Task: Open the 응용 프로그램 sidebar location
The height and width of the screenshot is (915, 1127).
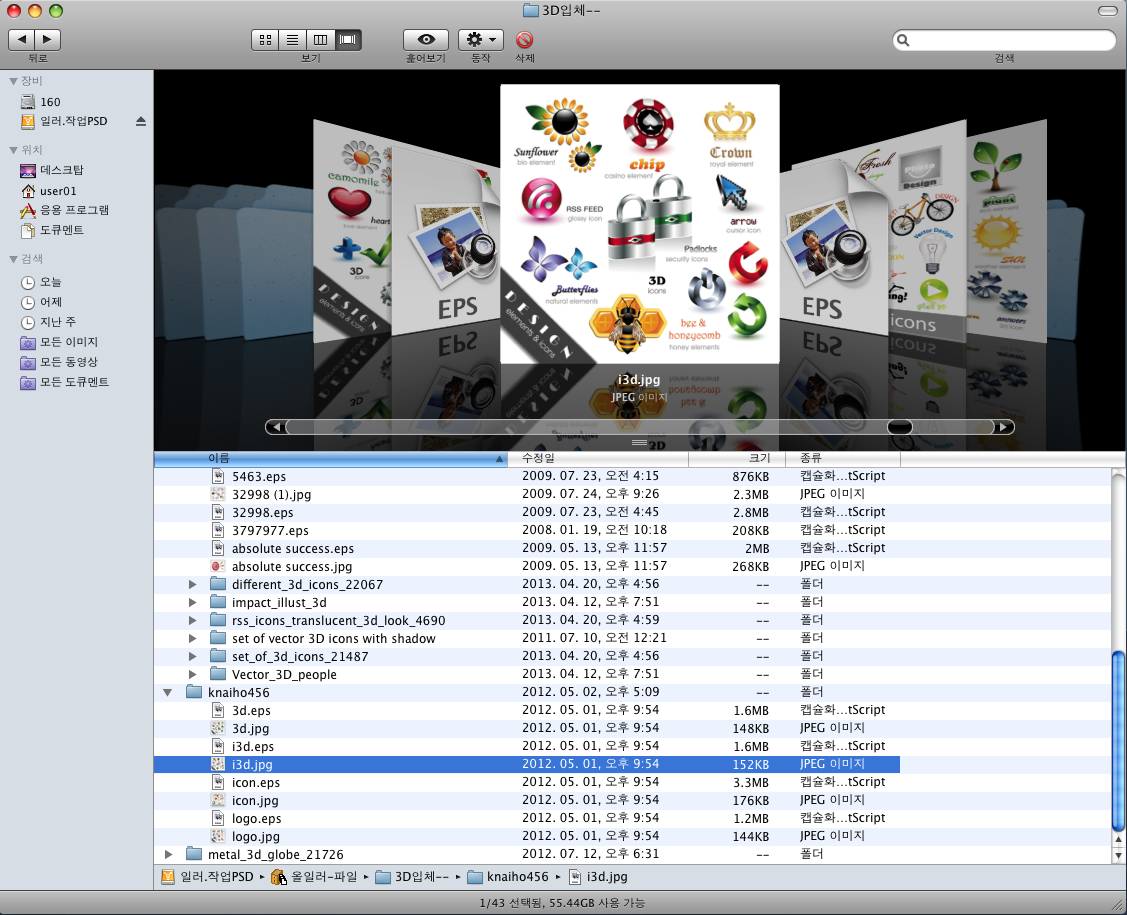Action: pos(74,210)
